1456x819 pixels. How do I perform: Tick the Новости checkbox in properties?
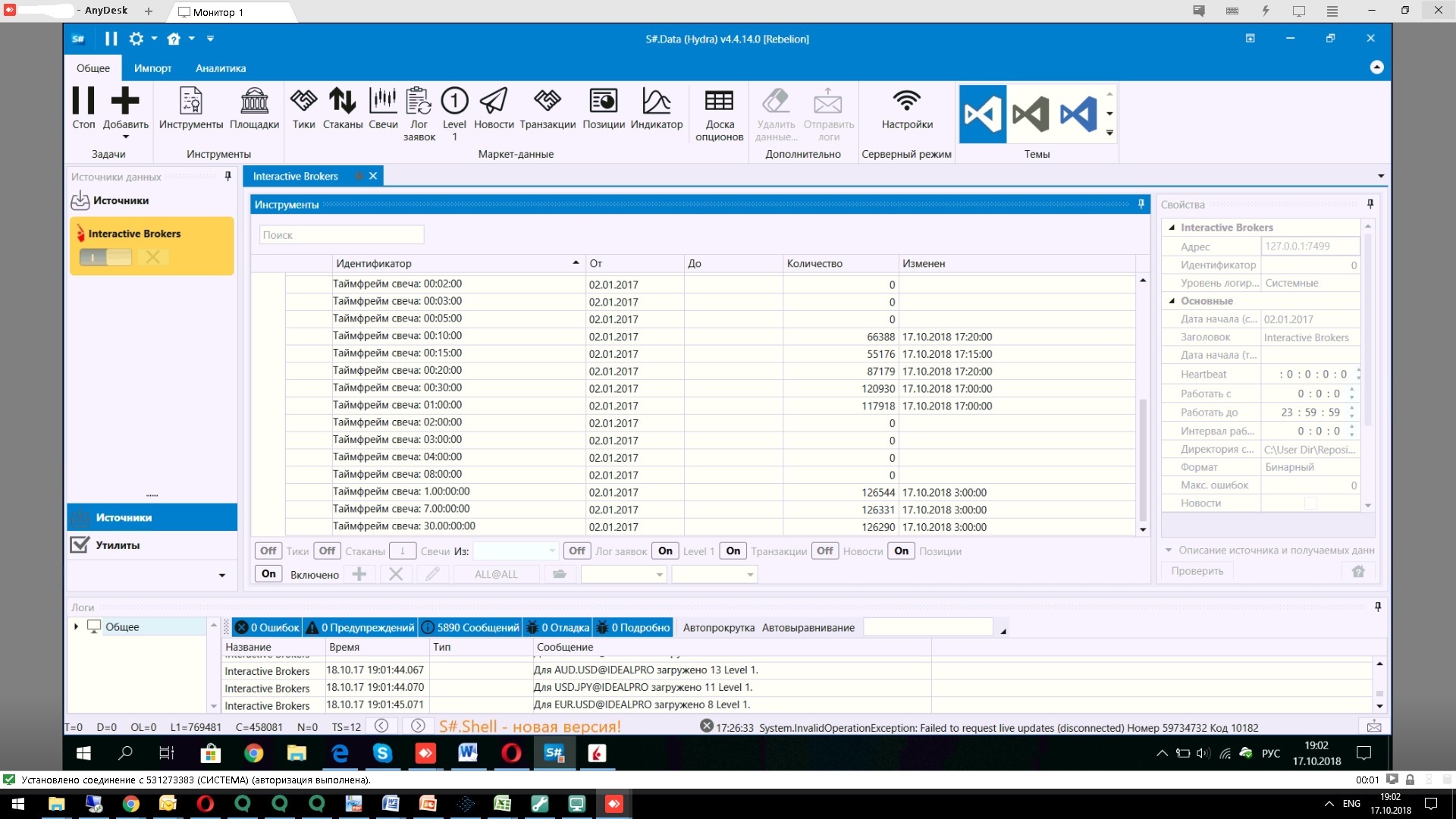pos(1310,503)
